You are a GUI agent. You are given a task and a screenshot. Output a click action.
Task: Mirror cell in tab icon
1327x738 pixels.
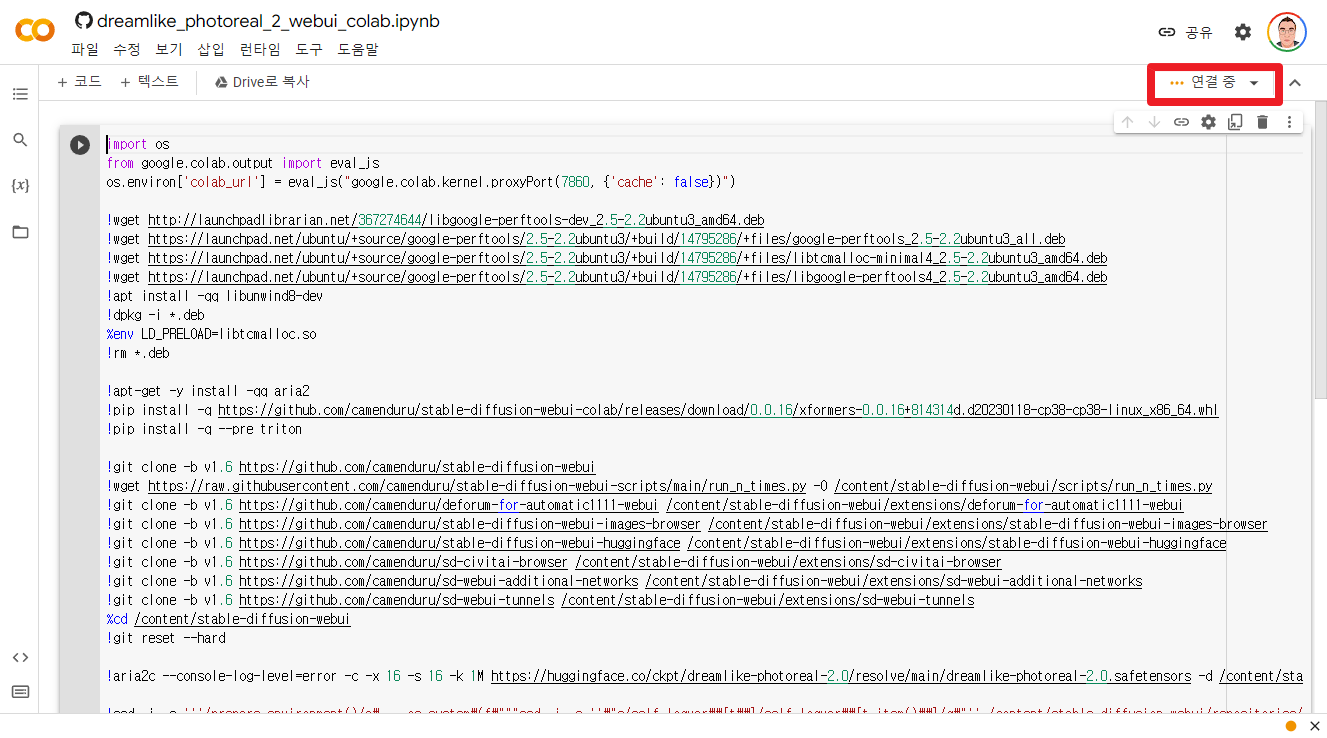1235,122
